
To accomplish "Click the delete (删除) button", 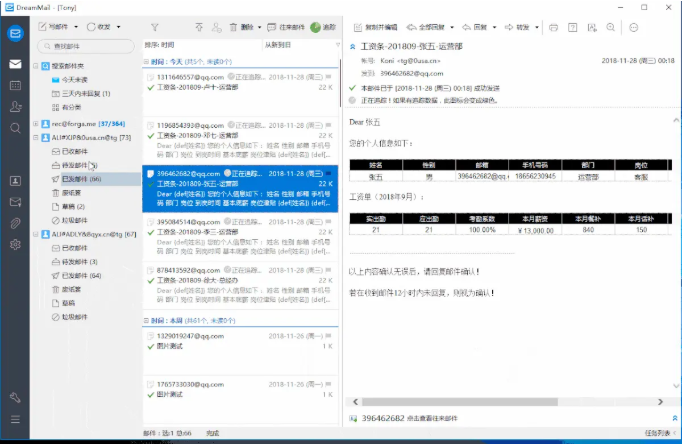I will pyautogui.click(x=242, y=27).
